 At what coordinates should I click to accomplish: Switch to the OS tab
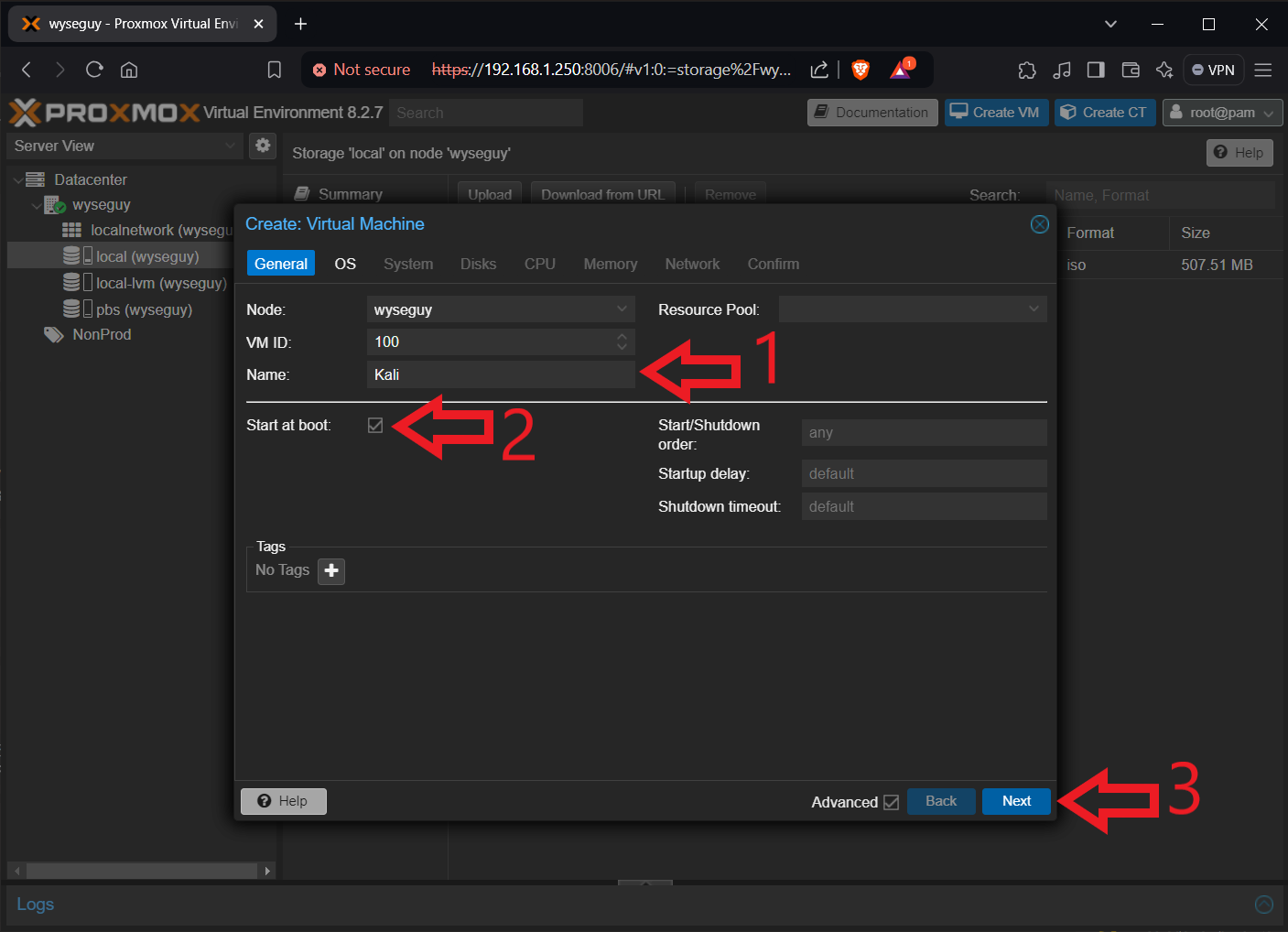(x=345, y=264)
